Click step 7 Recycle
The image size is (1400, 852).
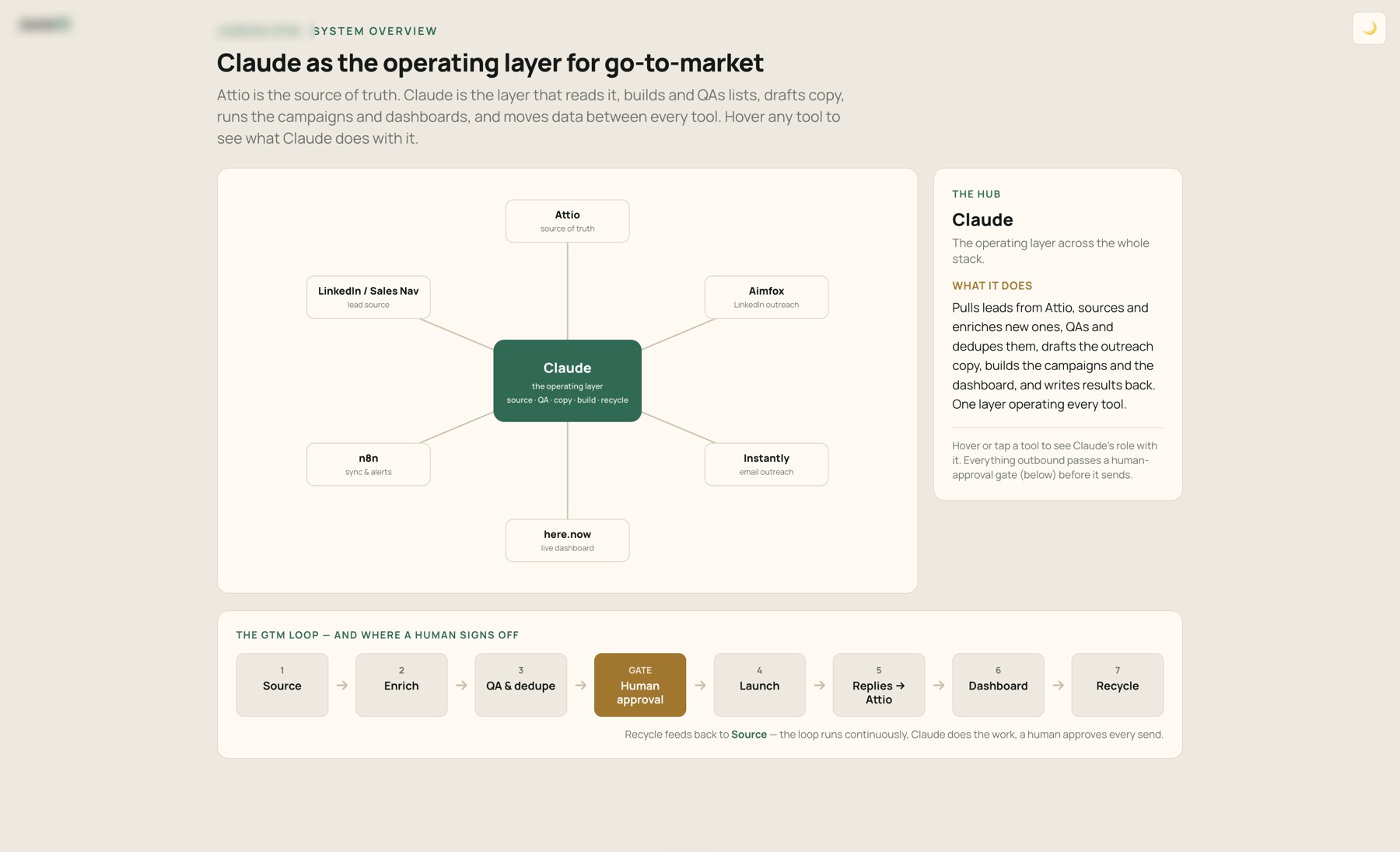(1118, 685)
